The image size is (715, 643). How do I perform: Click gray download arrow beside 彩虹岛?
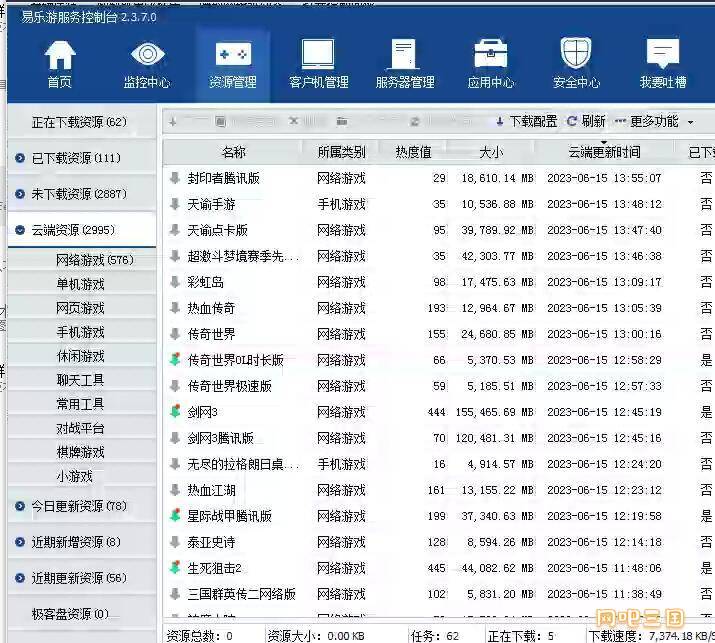point(175,282)
